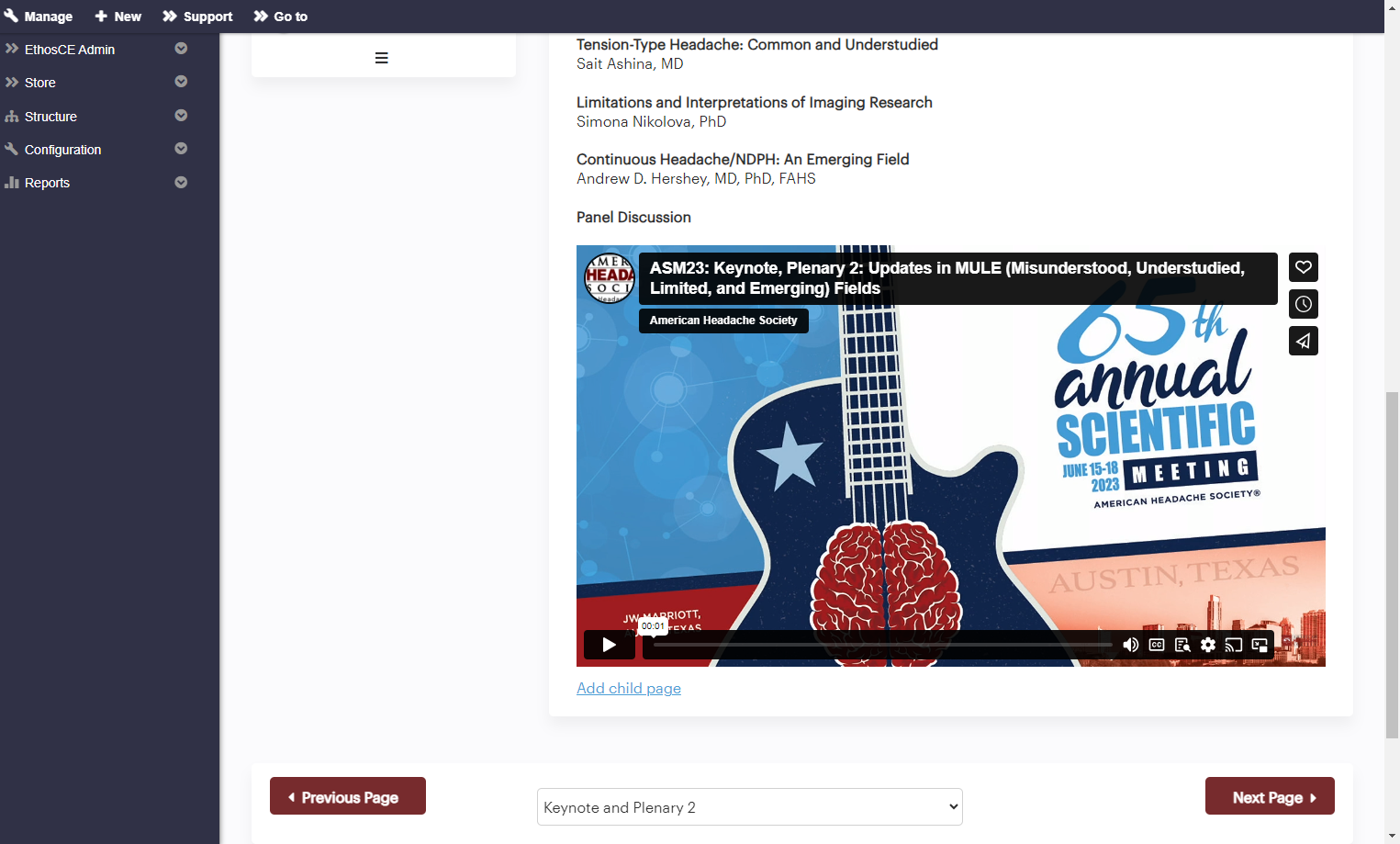Viewport: 1400px width, 844px height.
Task: Add video to Watch Later clock icon
Action: pos(1304,304)
